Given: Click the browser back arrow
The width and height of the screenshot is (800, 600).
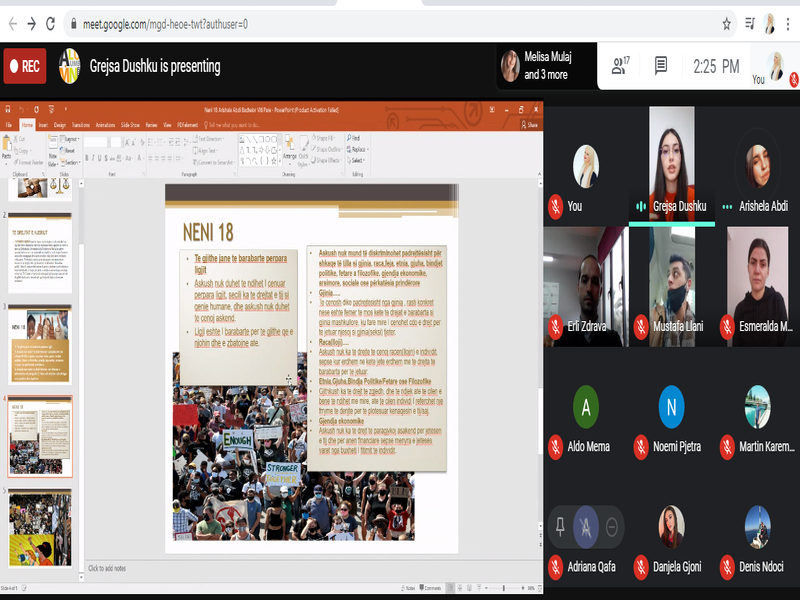Looking at the screenshot, I should pos(10,23).
